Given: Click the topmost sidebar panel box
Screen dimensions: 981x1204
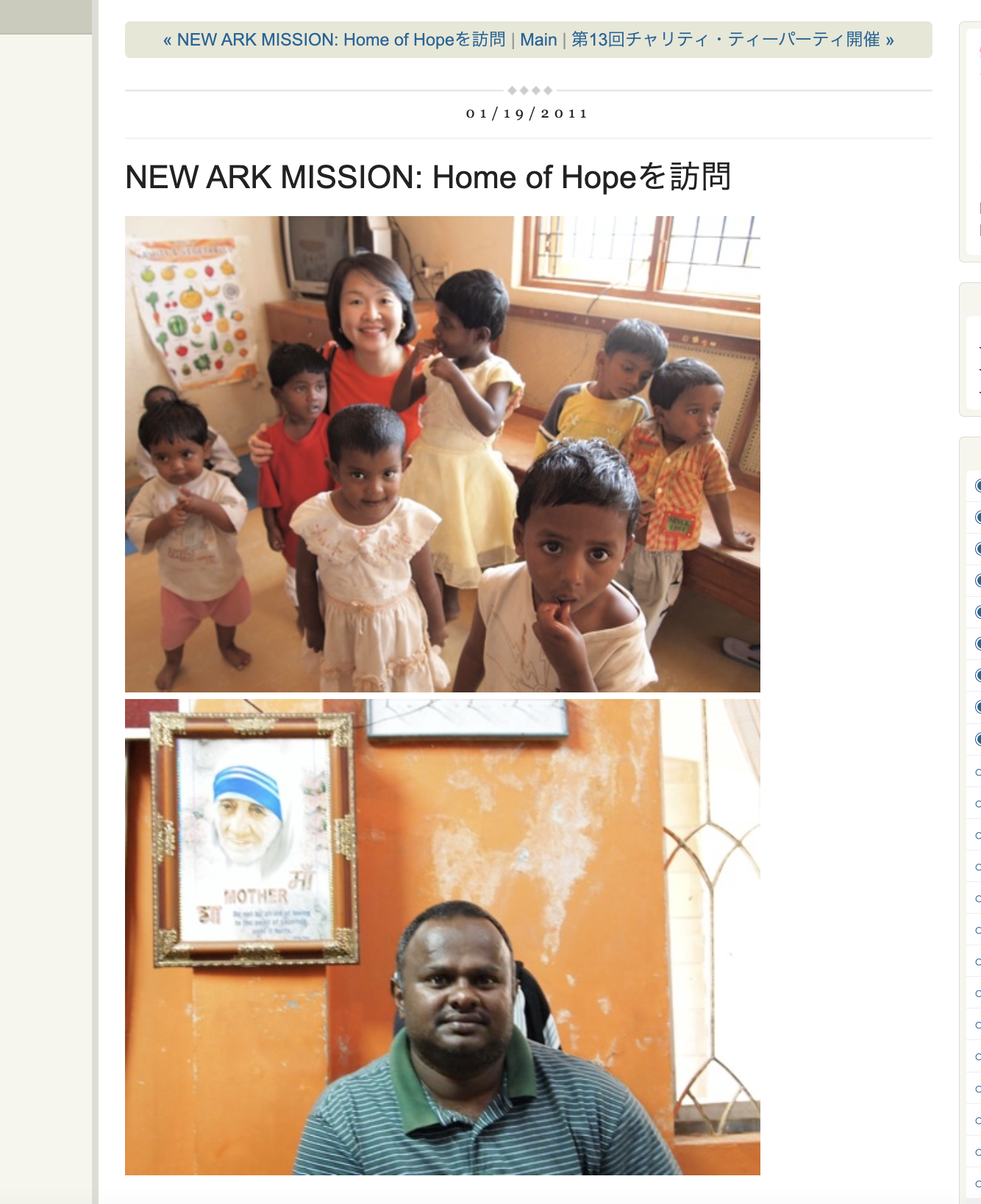Looking at the screenshot, I should click(970, 142).
